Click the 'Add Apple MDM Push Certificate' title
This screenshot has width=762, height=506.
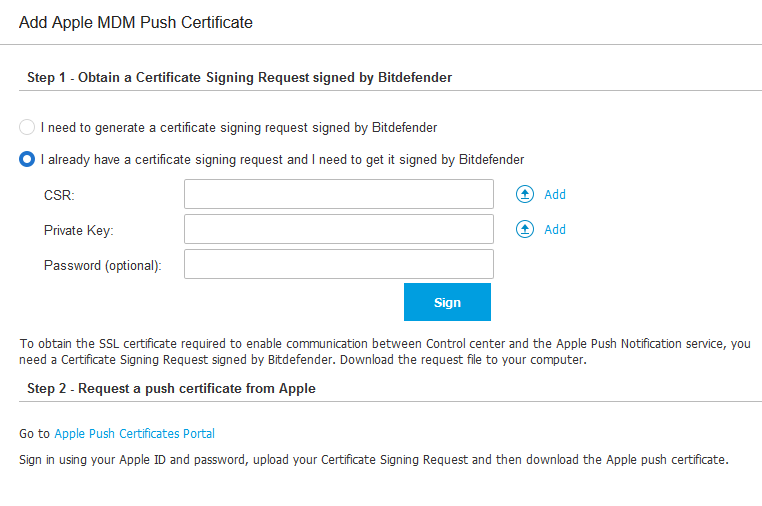pyautogui.click(x=136, y=22)
